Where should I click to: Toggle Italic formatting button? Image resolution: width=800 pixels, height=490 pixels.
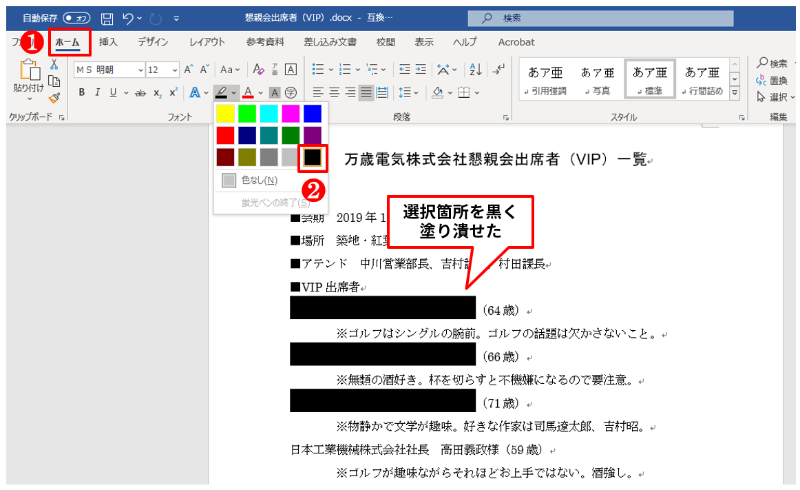pos(97,93)
